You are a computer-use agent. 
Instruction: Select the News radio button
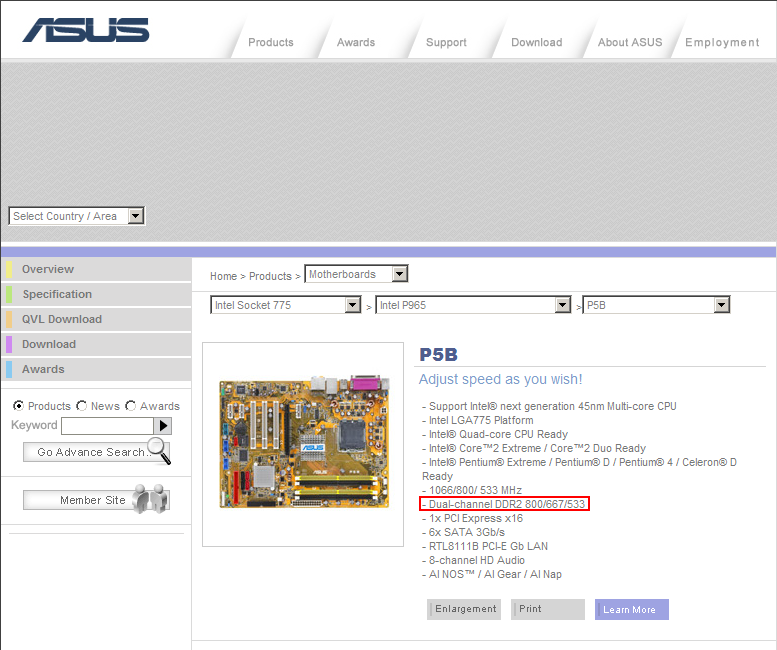[x=81, y=406]
